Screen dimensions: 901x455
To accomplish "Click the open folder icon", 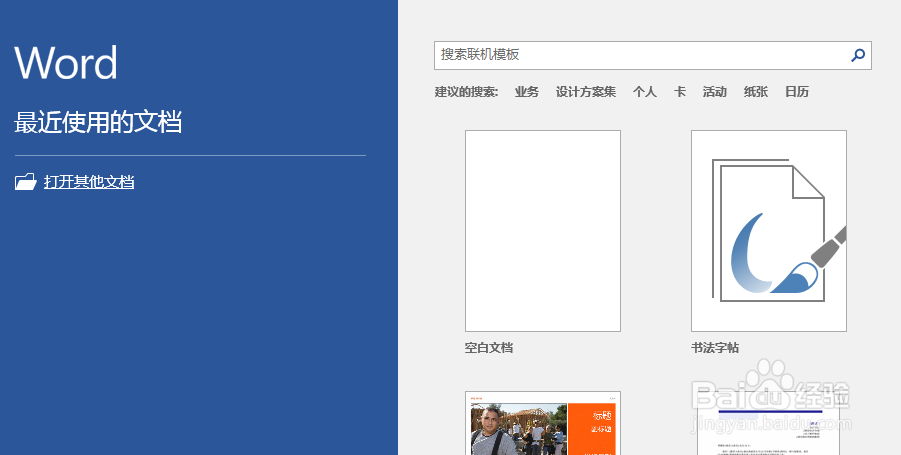I will [25, 182].
